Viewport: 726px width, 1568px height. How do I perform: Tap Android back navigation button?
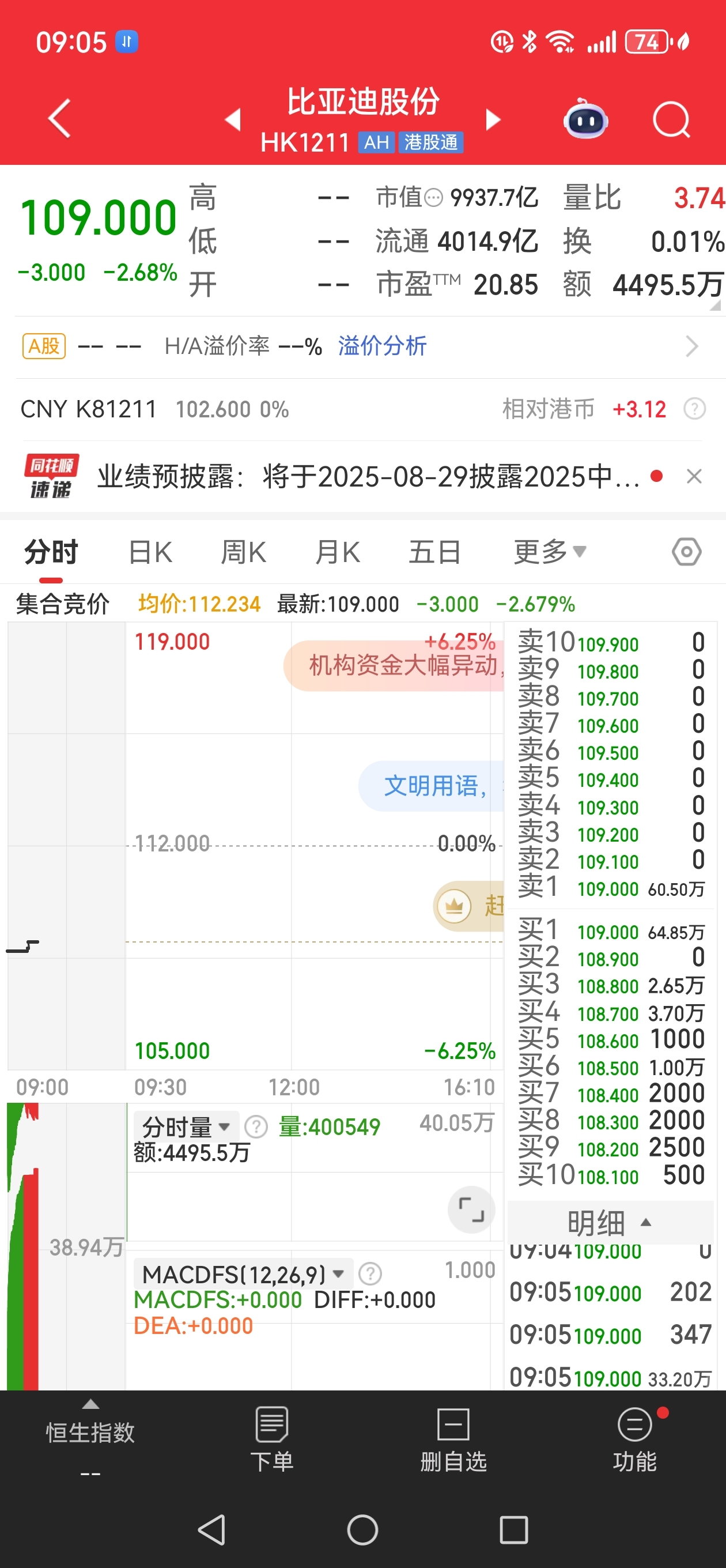coord(212,1529)
